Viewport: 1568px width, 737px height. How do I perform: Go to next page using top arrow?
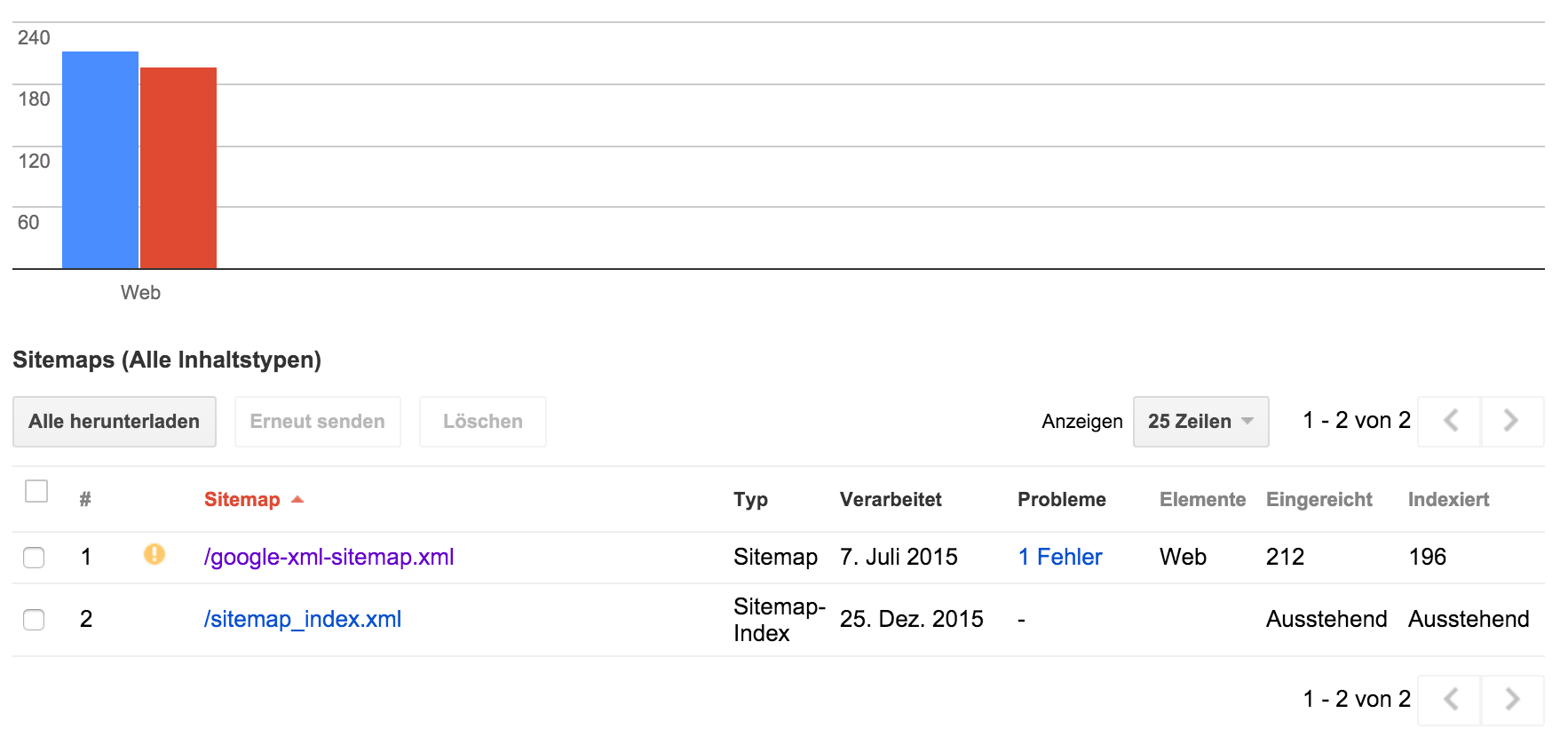(x=1512, y=421)
